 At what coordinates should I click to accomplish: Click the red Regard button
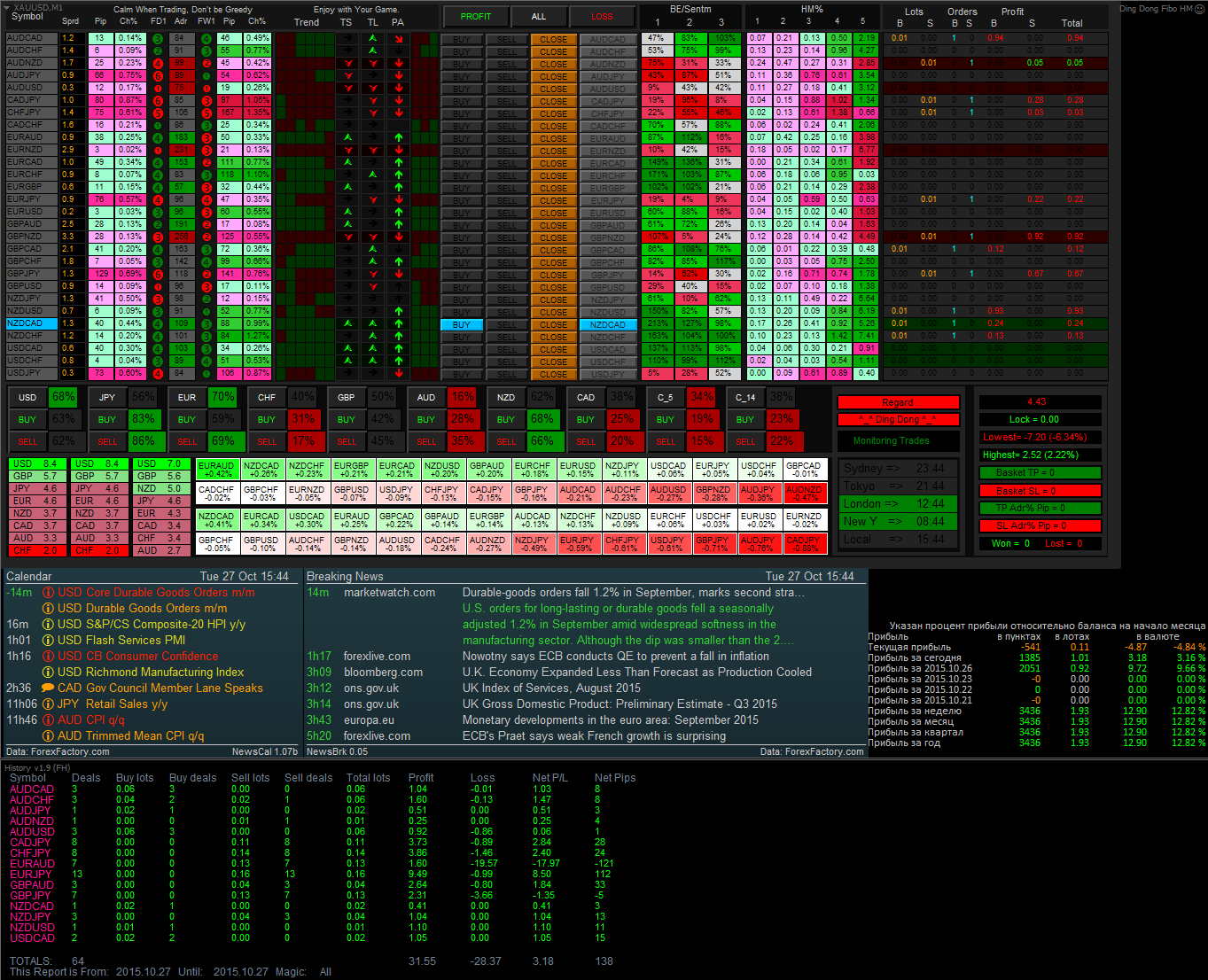click(x=898, y=402)
